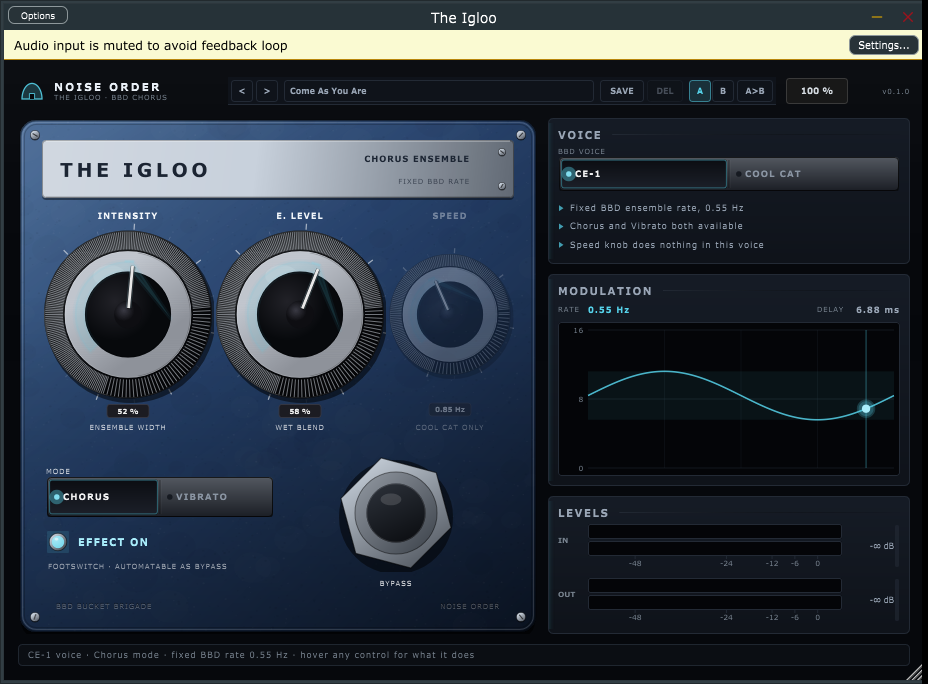Select preset slot B
The width and height of the screenshot is (928, 684).
(723, 91)
